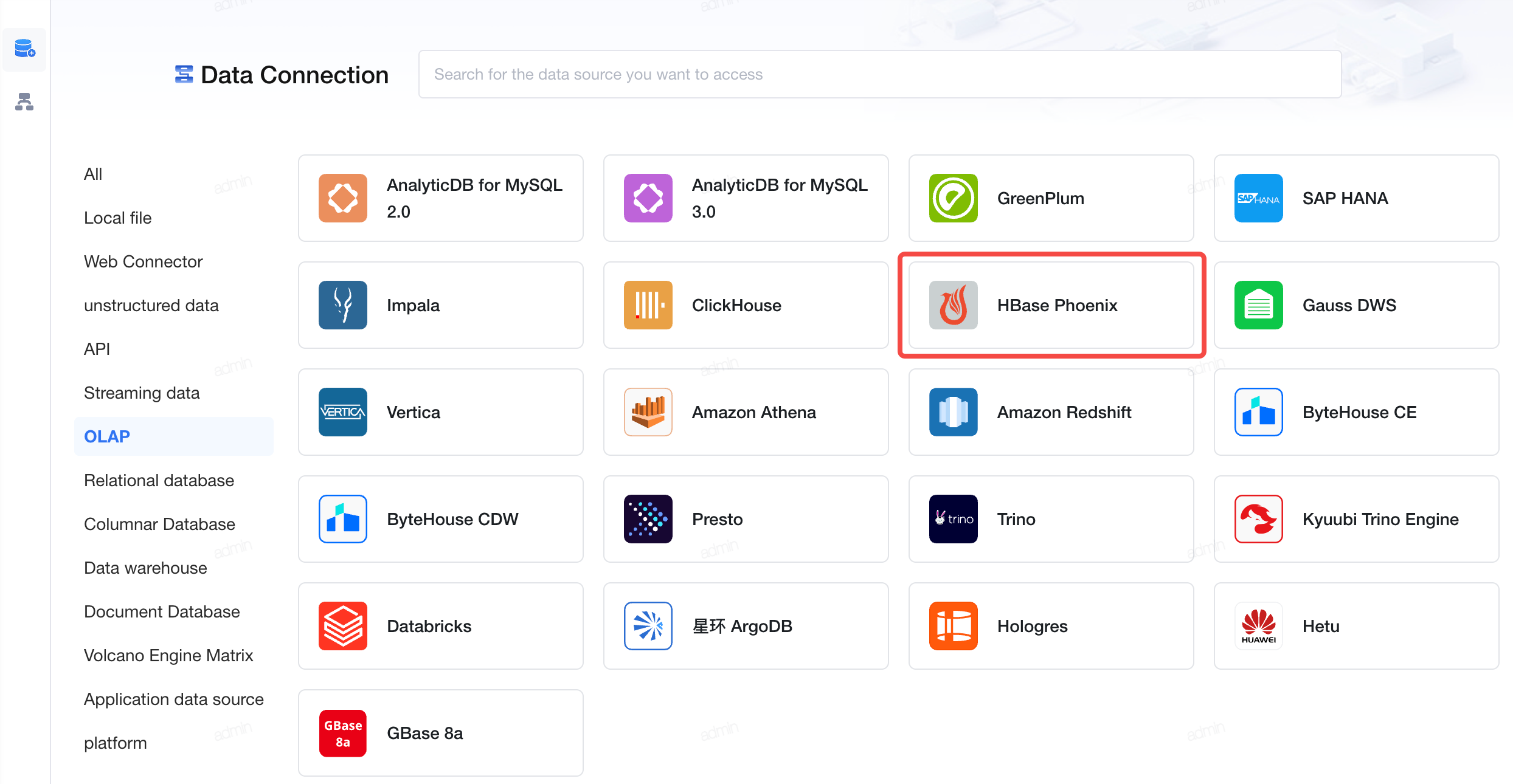Click the Huawei Hetu logo icon
The height and width of the screenshot is (784, 1513).
tap(1258, 626)
